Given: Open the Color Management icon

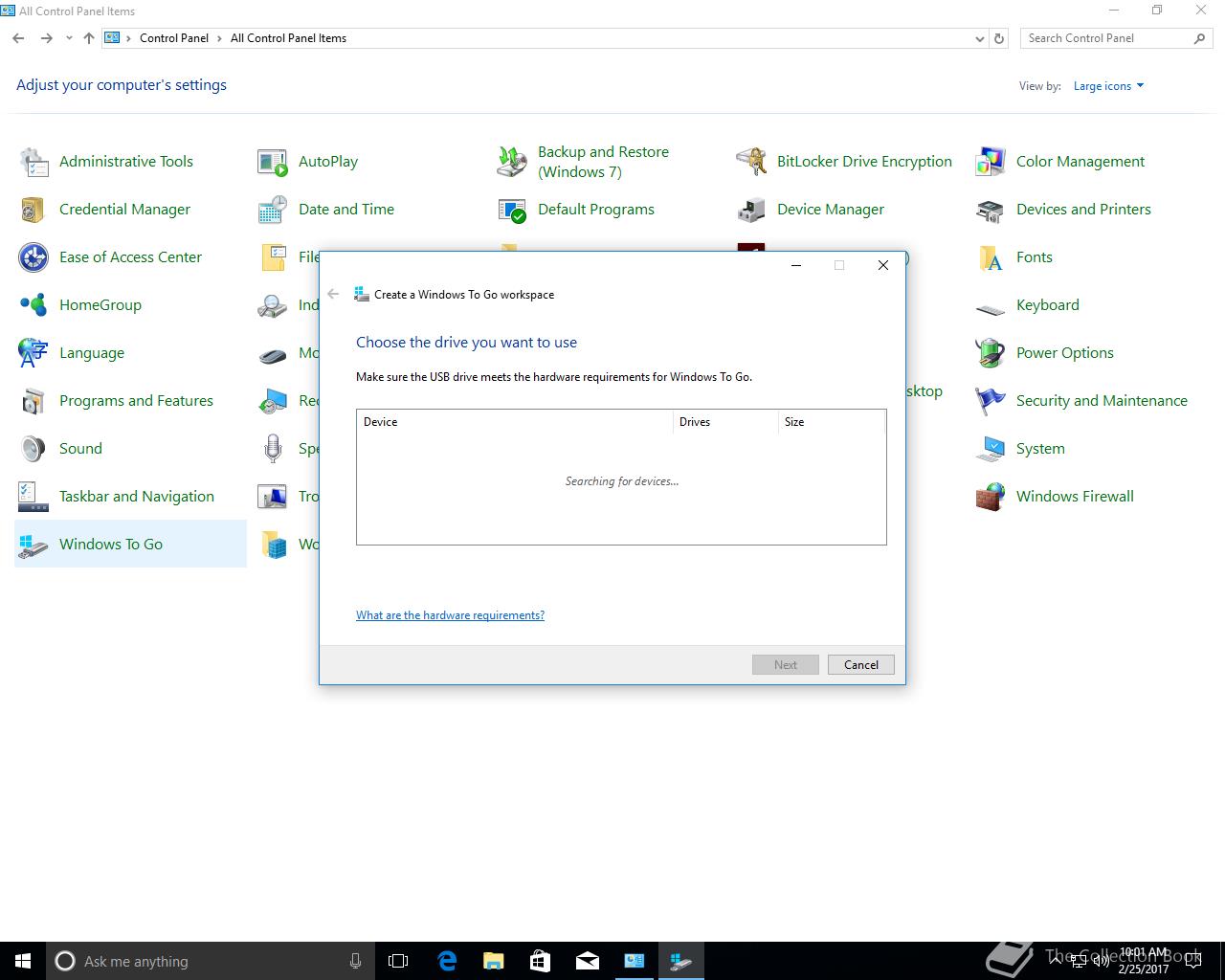Looking at the screenshot, I should tap(991, 162).
